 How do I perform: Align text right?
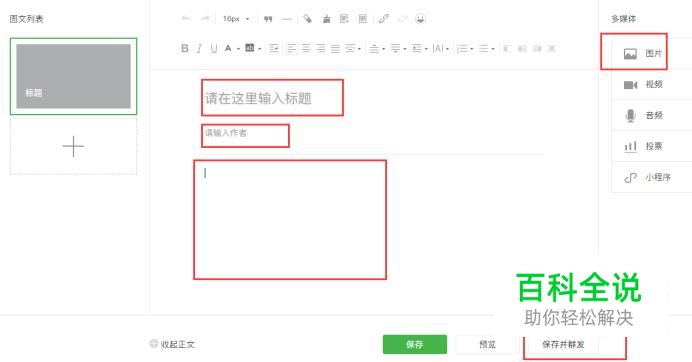tap(321, 48)
